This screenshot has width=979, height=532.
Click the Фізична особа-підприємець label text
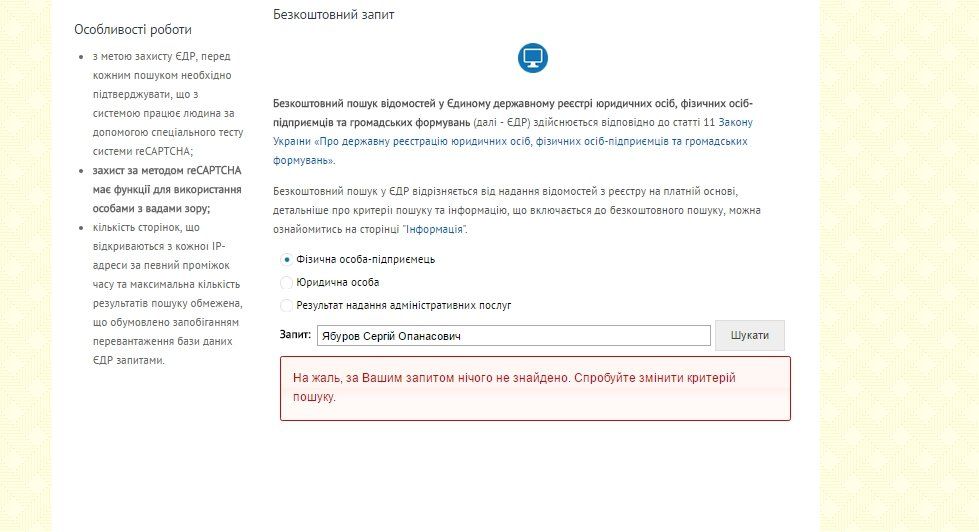click(365, 259)
